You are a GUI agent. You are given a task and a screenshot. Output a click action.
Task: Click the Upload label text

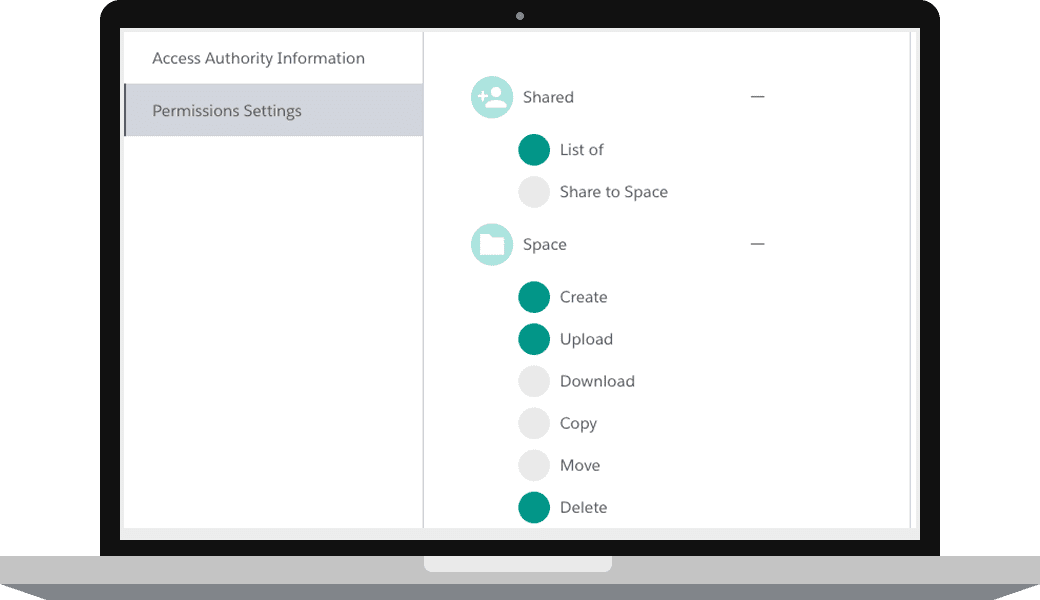coord(586,339)
